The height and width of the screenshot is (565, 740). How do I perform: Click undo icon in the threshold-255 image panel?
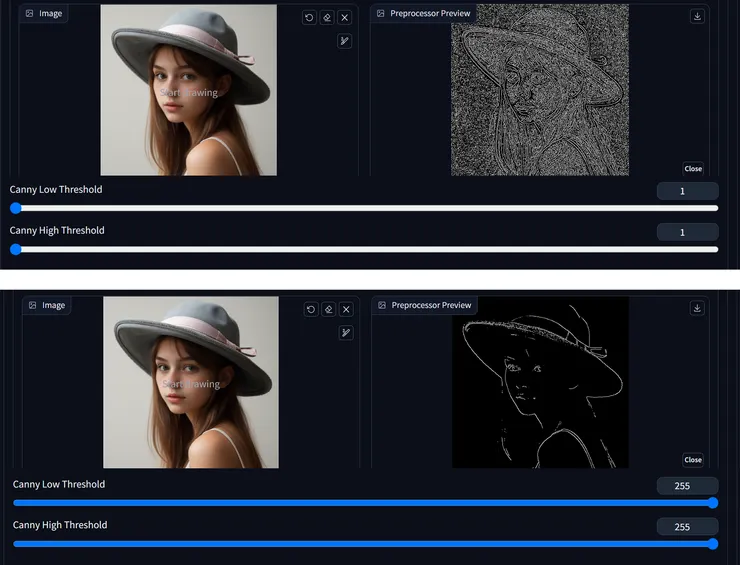click(310, 309)
